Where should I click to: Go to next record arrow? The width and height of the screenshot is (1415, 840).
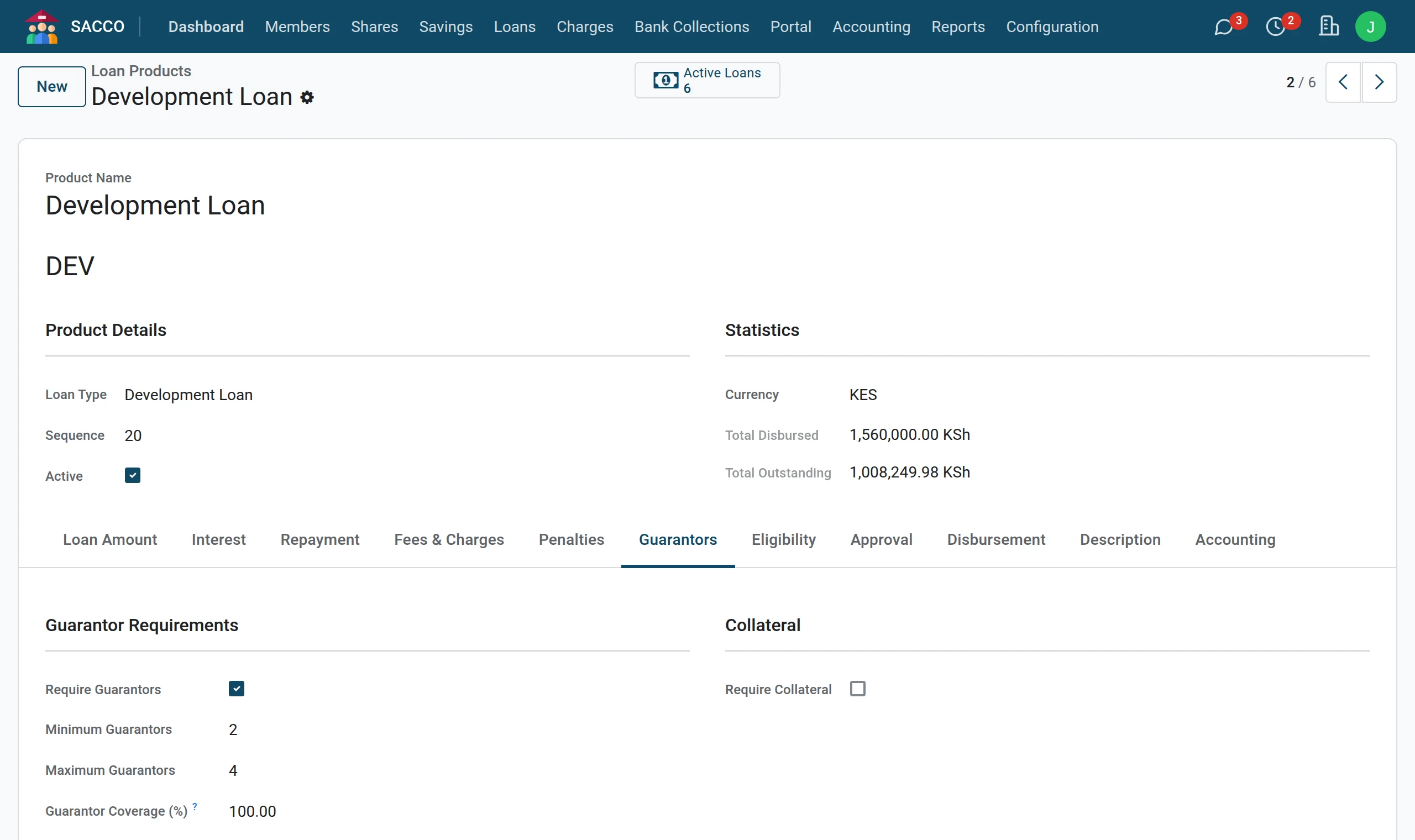1379,82
